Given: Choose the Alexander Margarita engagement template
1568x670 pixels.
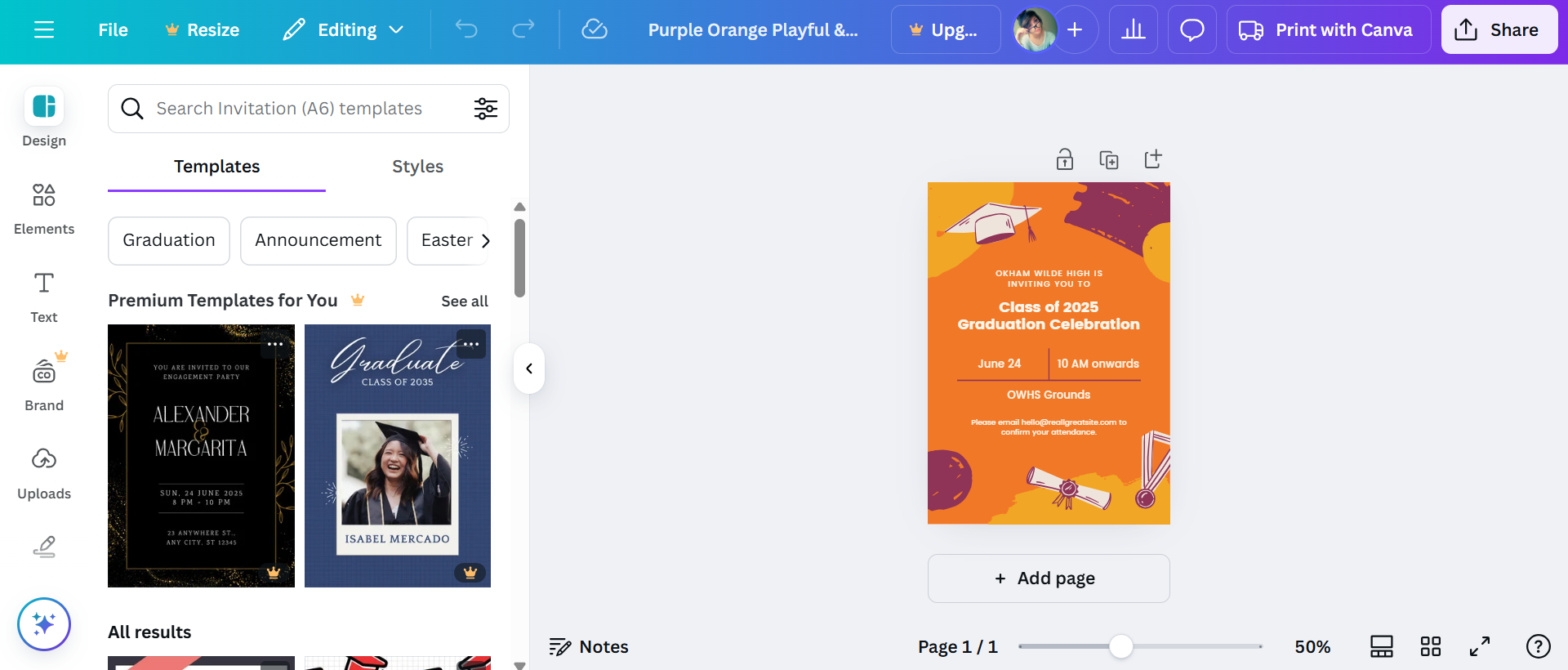Looking at the screenshot, I should (201, 456).
